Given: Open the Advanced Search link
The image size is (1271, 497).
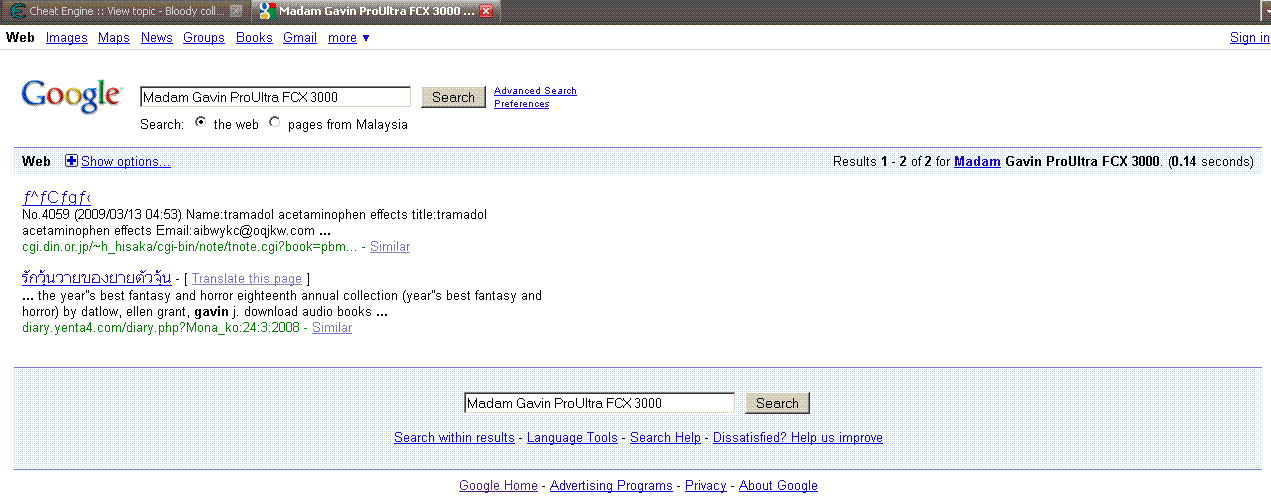Looking at the screenshot, I should (x=535, y=91).
